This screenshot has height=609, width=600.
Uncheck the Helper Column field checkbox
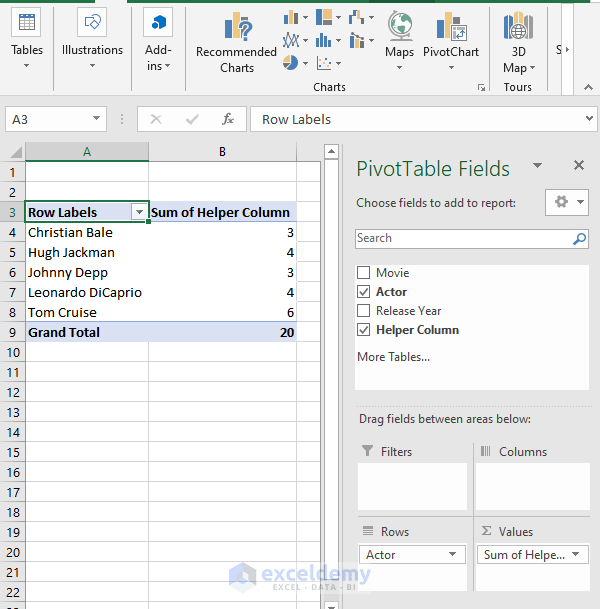coord(363,330)
